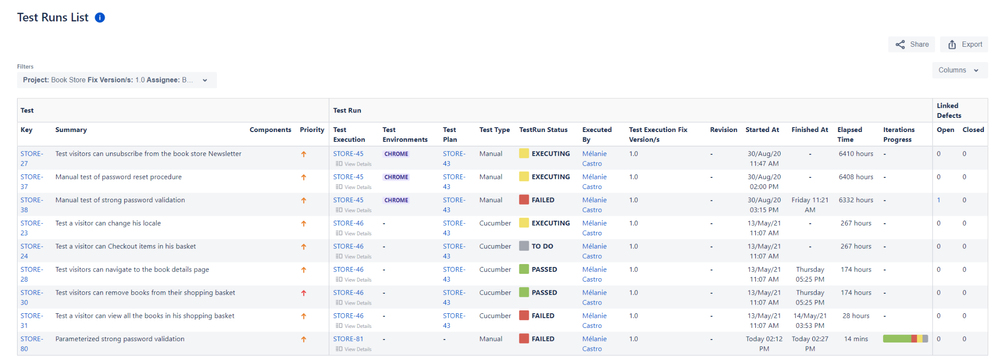This screenshot has width=998, height=361.
Task: Expand the Filters dropdown for Book Store project
Action: [x=117, y=80]
